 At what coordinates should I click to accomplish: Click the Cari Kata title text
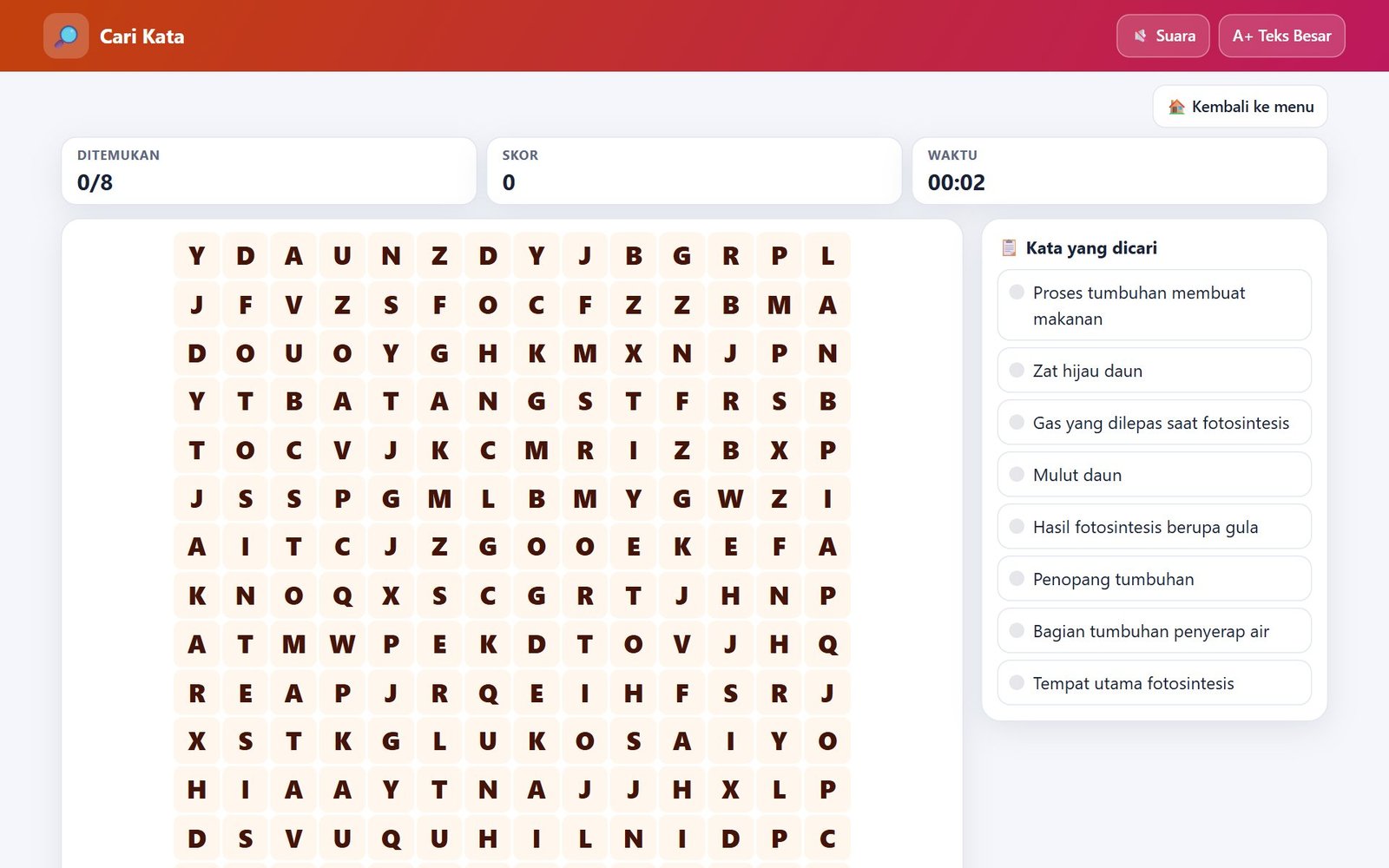coord(142,36)
